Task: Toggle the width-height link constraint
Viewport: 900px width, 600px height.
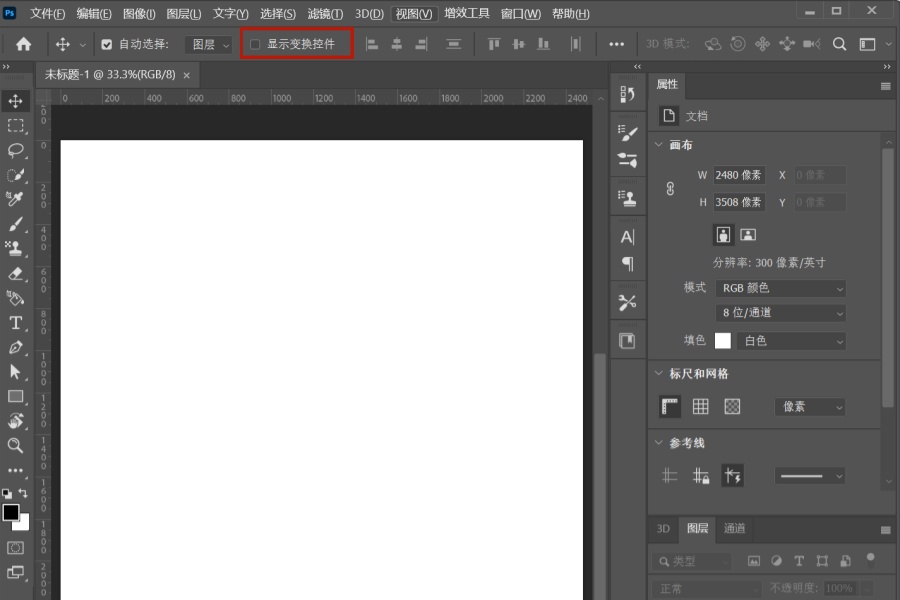Action: point(670,189)
